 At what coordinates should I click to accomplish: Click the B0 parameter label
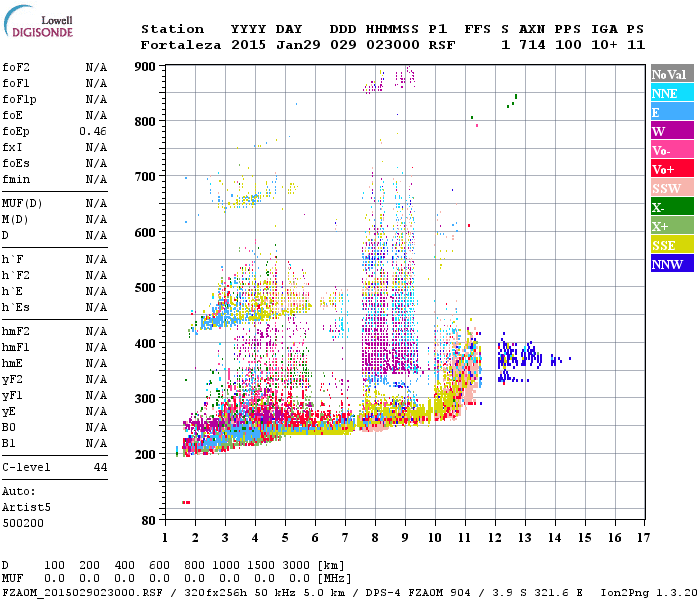pyautogui.click(x=9, y=427)
